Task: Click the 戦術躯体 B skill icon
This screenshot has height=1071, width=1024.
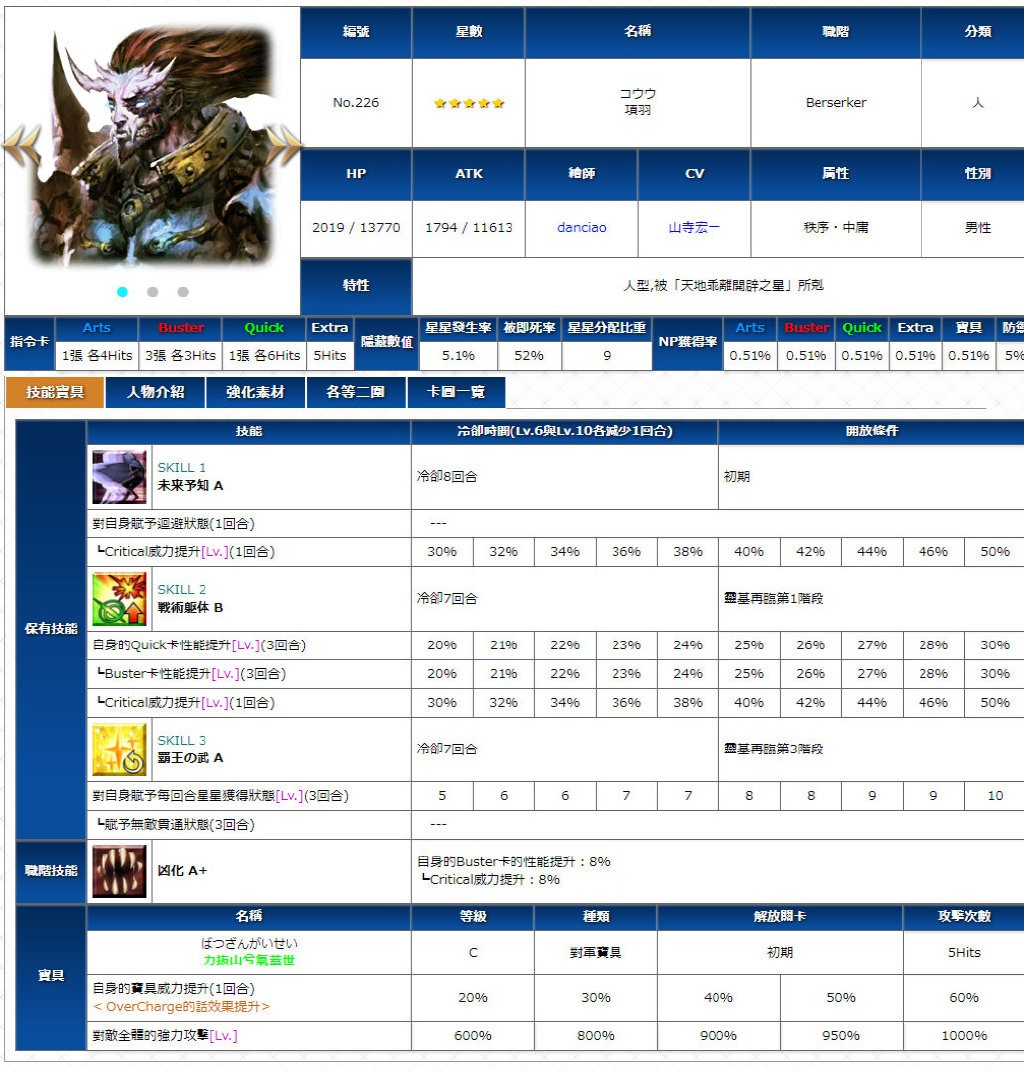Action: [120, 599]
